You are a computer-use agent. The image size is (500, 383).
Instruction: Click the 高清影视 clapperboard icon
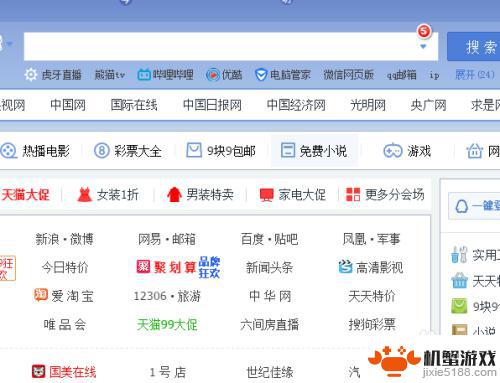[x=345, y=267]
